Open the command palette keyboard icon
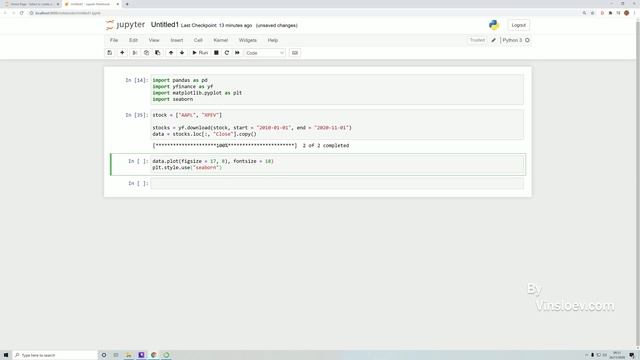The image size is (640, 360). [x=295, y=53]
